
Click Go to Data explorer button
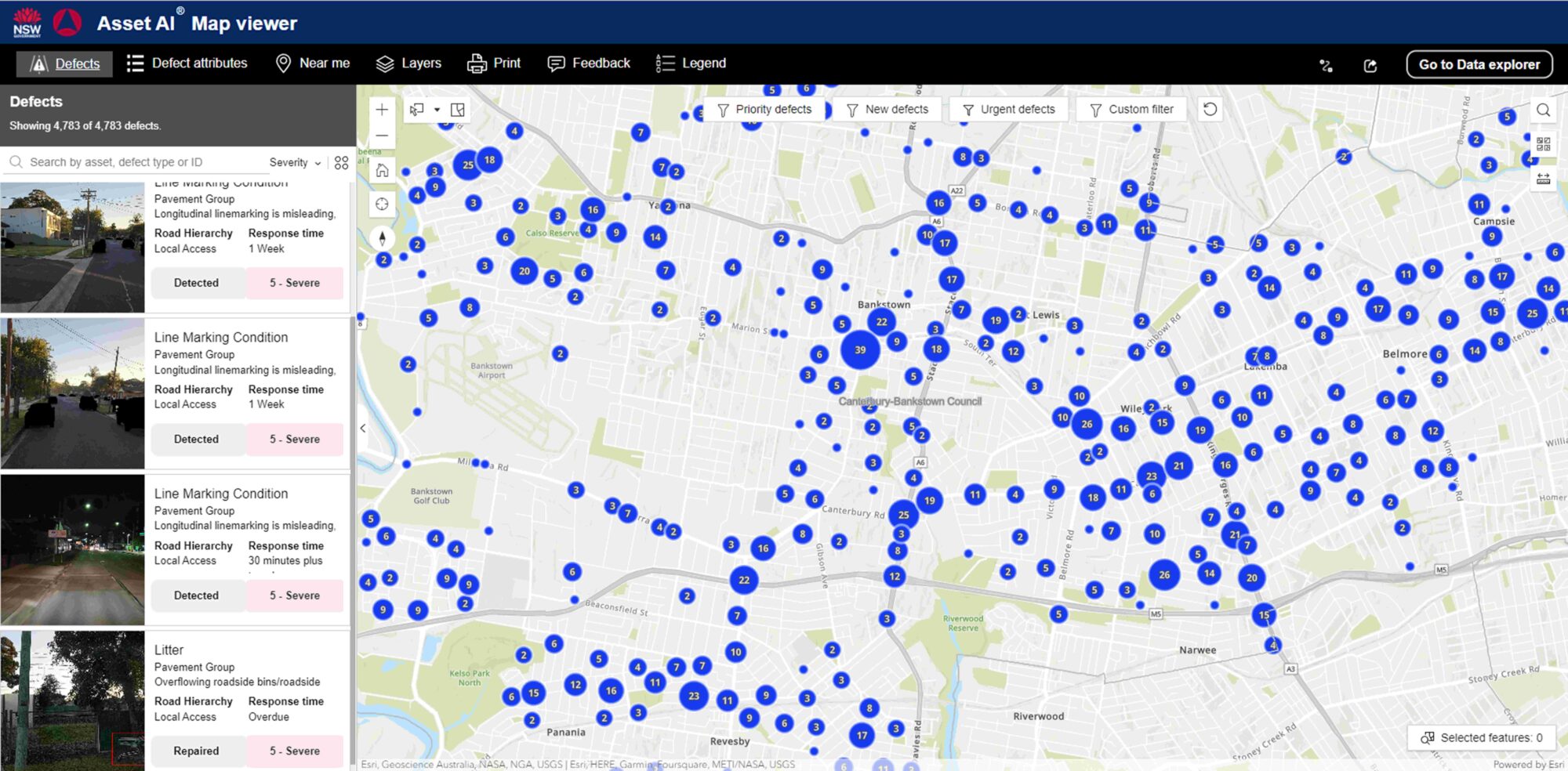pyautogui.click(x=1479, y=64)
